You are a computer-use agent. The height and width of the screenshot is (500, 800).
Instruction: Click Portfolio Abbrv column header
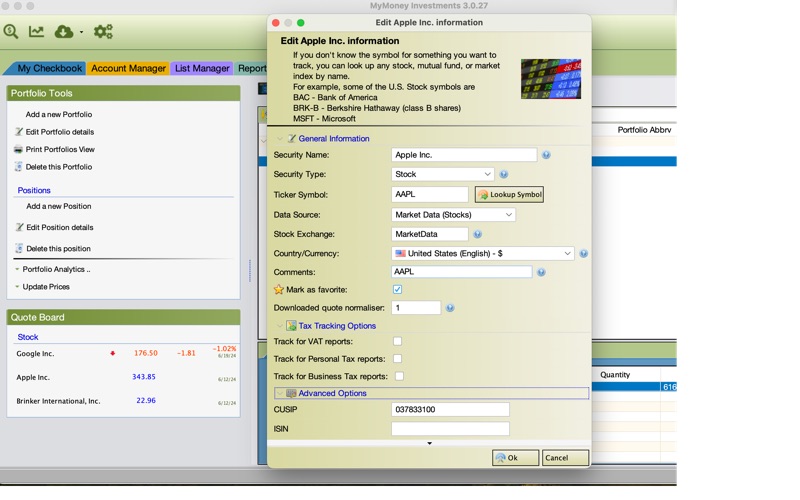pyautogui.click(x=644, y=130)
